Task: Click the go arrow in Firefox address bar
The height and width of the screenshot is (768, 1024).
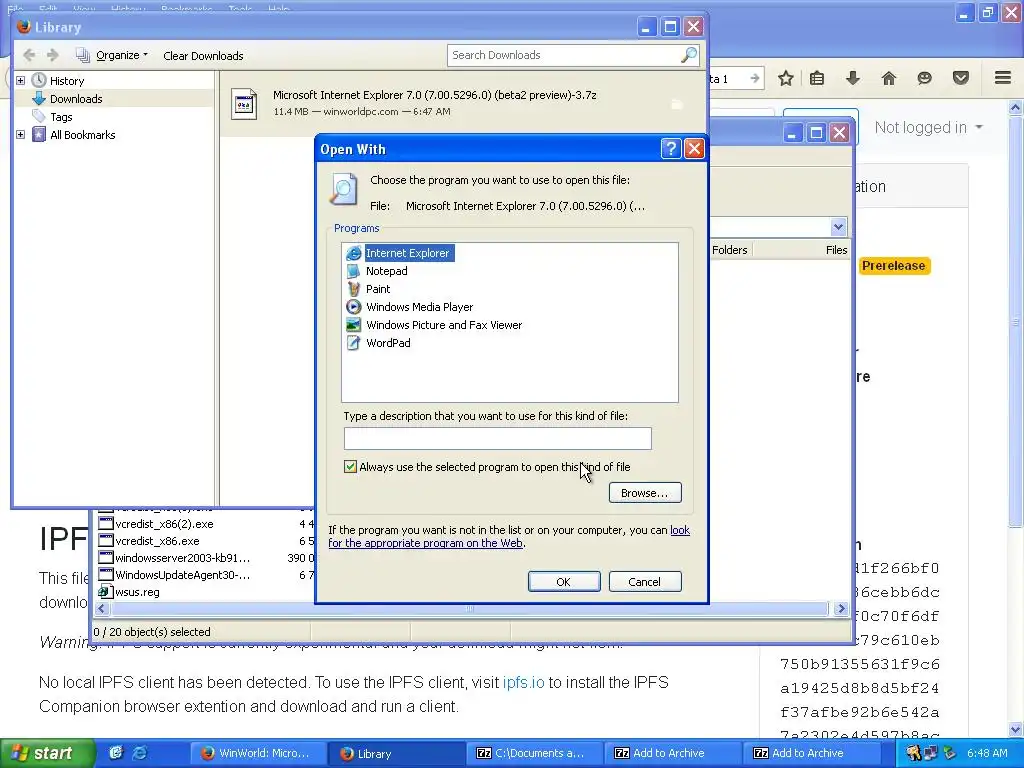Action: [x=755, y=78]
